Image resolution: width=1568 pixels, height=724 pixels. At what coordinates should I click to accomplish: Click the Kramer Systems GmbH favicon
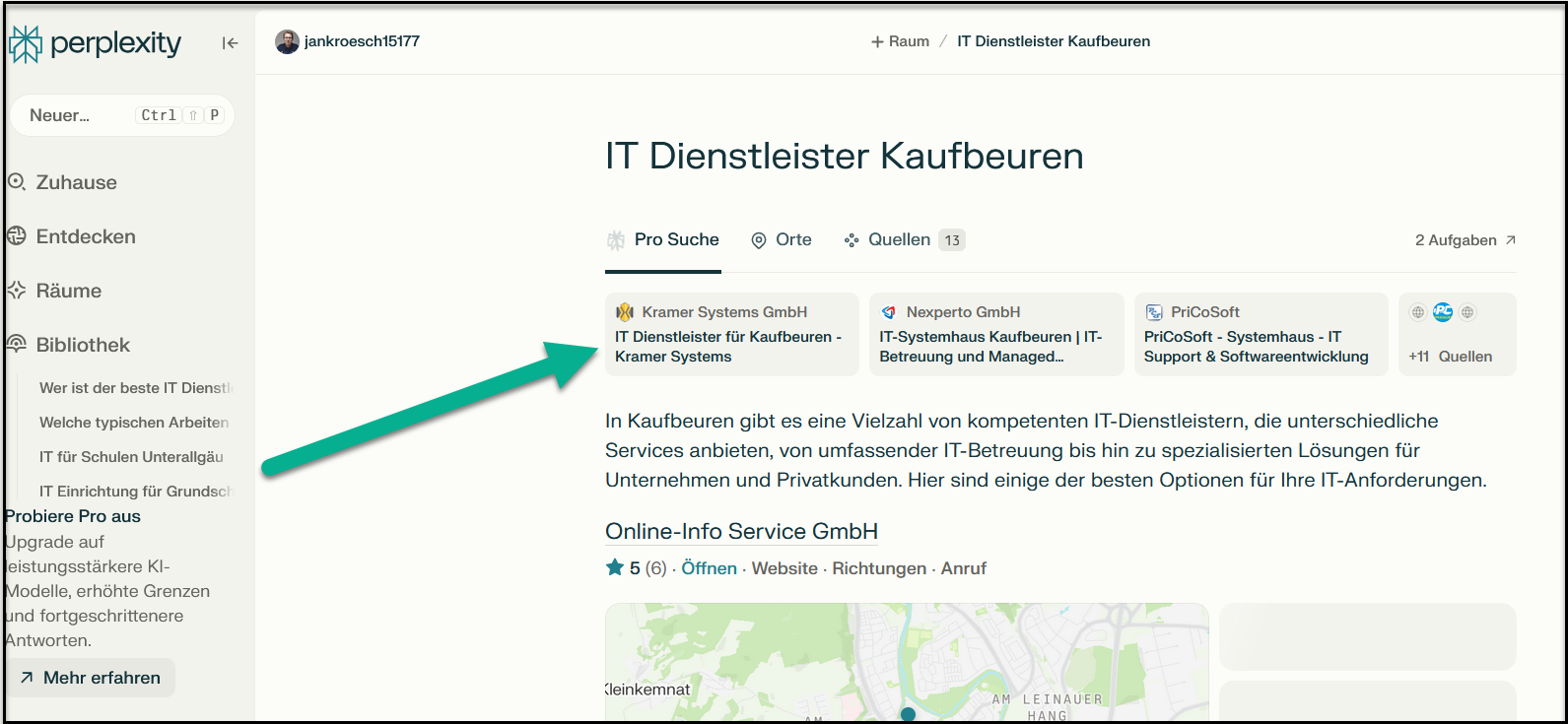[625, 312]
